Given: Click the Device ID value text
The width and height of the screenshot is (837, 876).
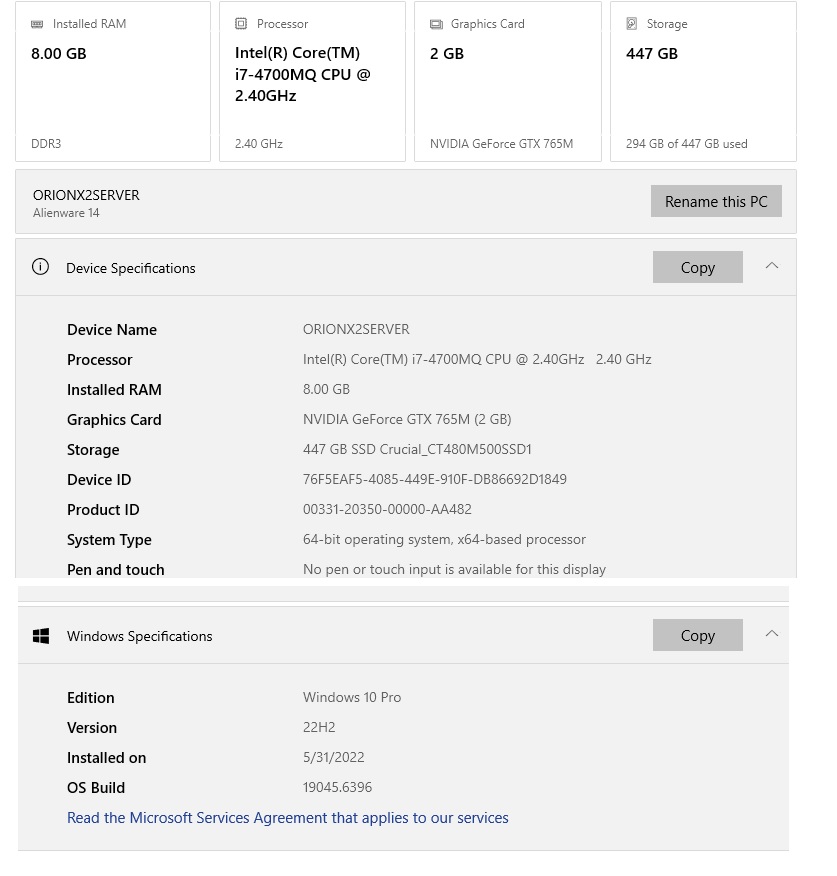Looking at the screenshot, I should (434, 480).
